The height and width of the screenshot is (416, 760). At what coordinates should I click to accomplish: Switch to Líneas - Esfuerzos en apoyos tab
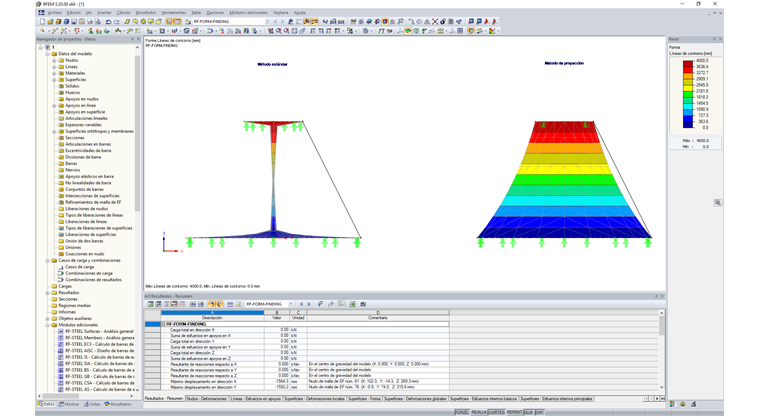[255, 399]
